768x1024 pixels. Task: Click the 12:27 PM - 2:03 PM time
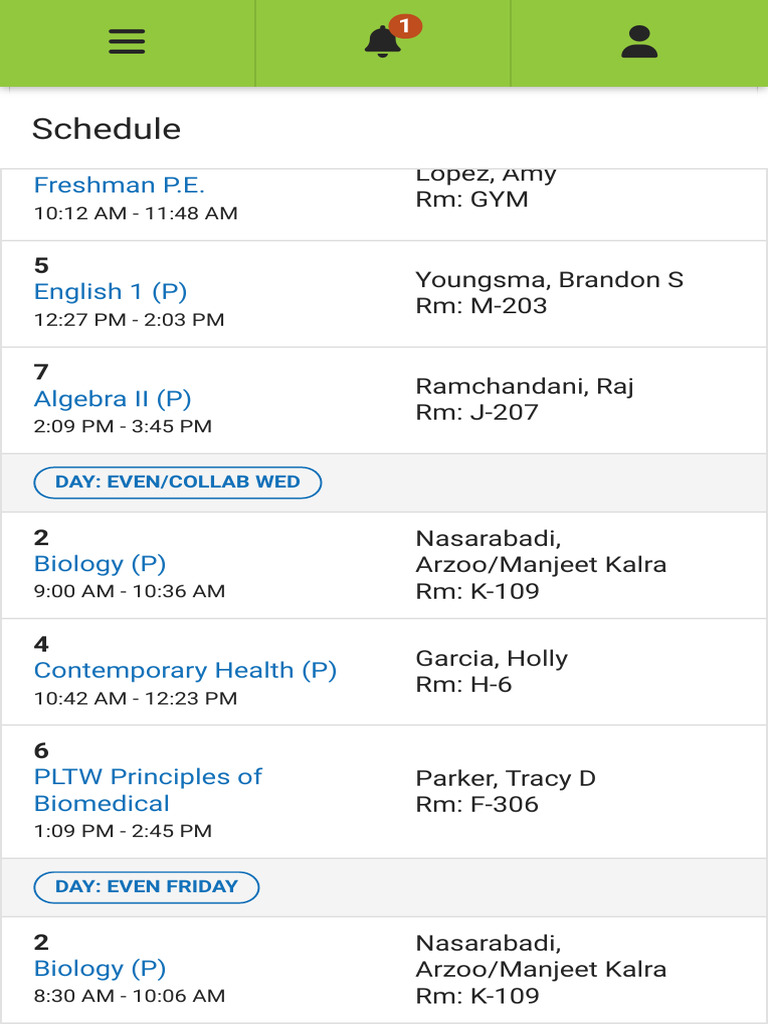tap(129, 320)
